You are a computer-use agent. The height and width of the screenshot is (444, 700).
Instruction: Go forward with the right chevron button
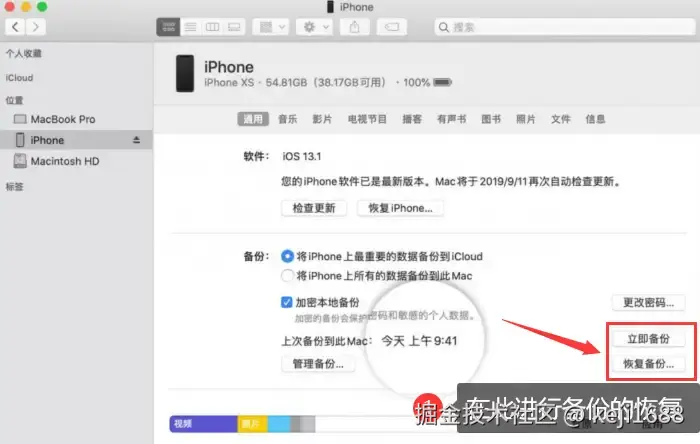[x=35, y=27]
